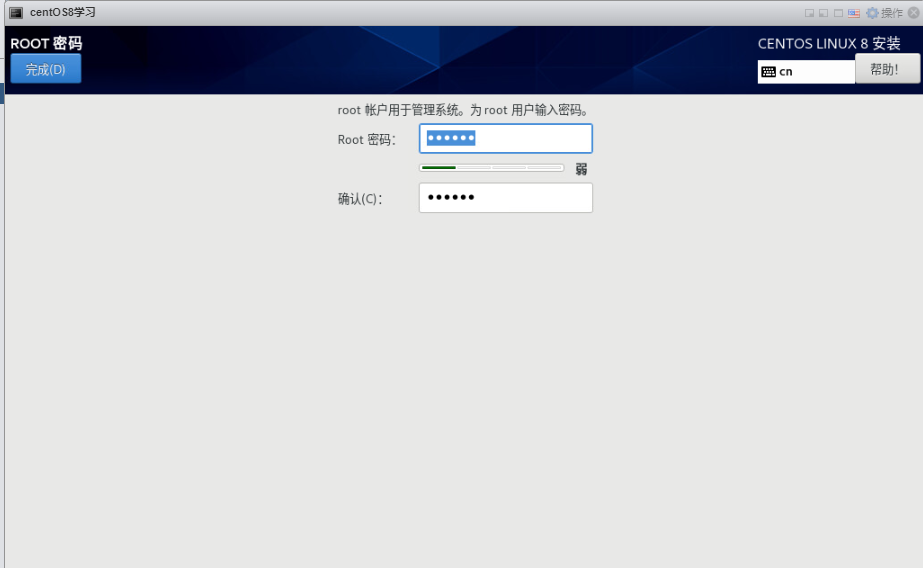Screen dimensions: 923x568
Task: Click the US flag language icon
Action: [x=854, y=13]
